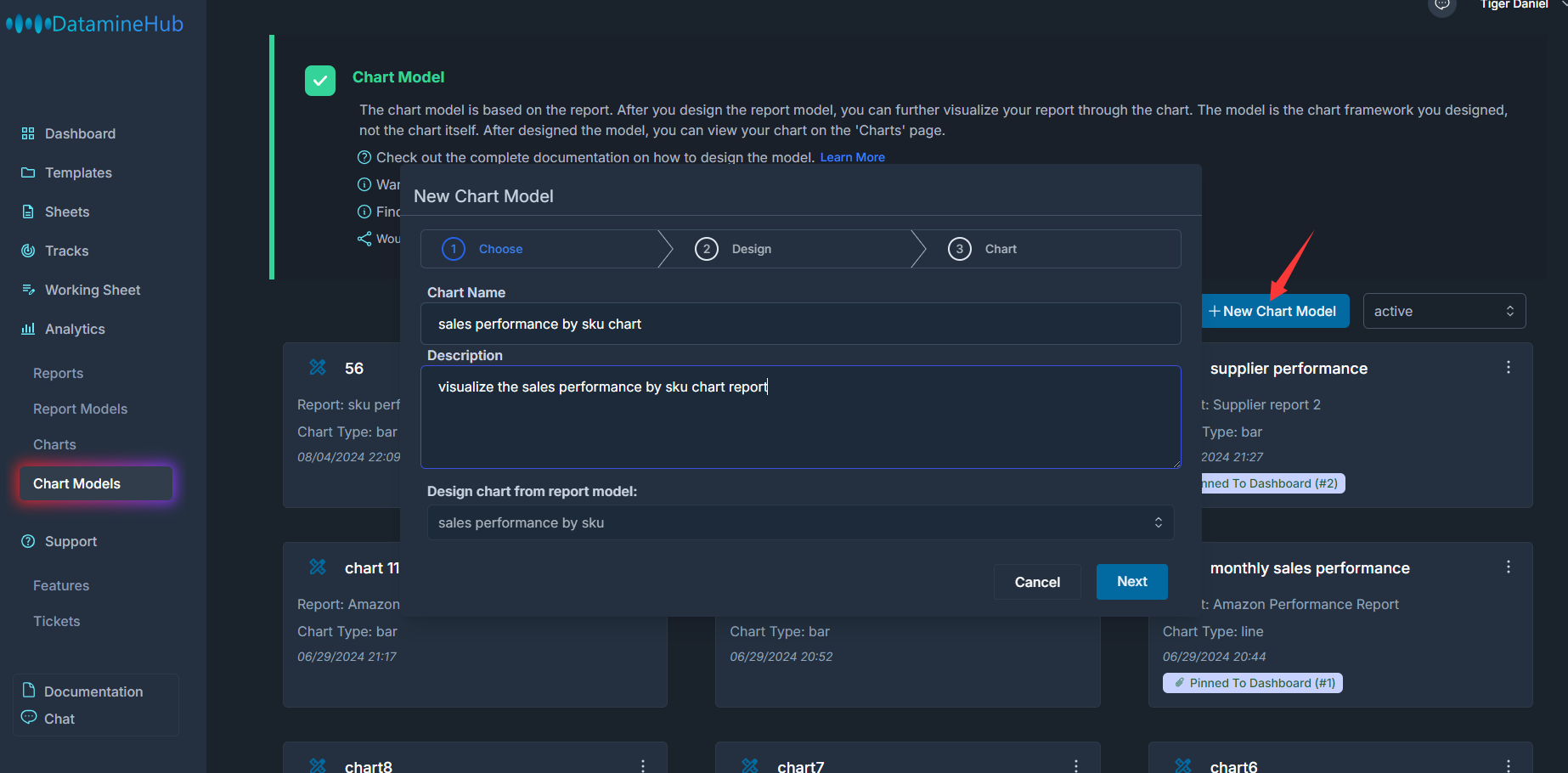
Task: Open Report Models under Analytics
Action: [x=80, y=409]
